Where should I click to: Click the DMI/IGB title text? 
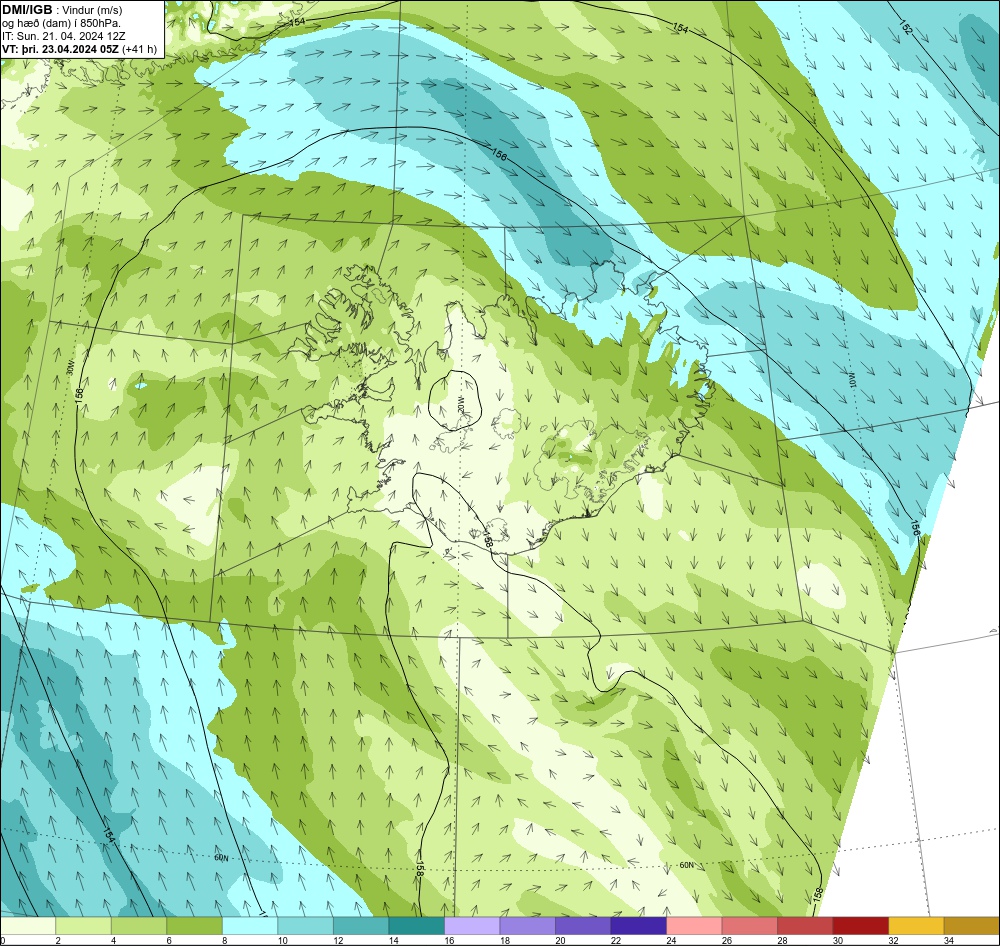(x=27, y=10)
